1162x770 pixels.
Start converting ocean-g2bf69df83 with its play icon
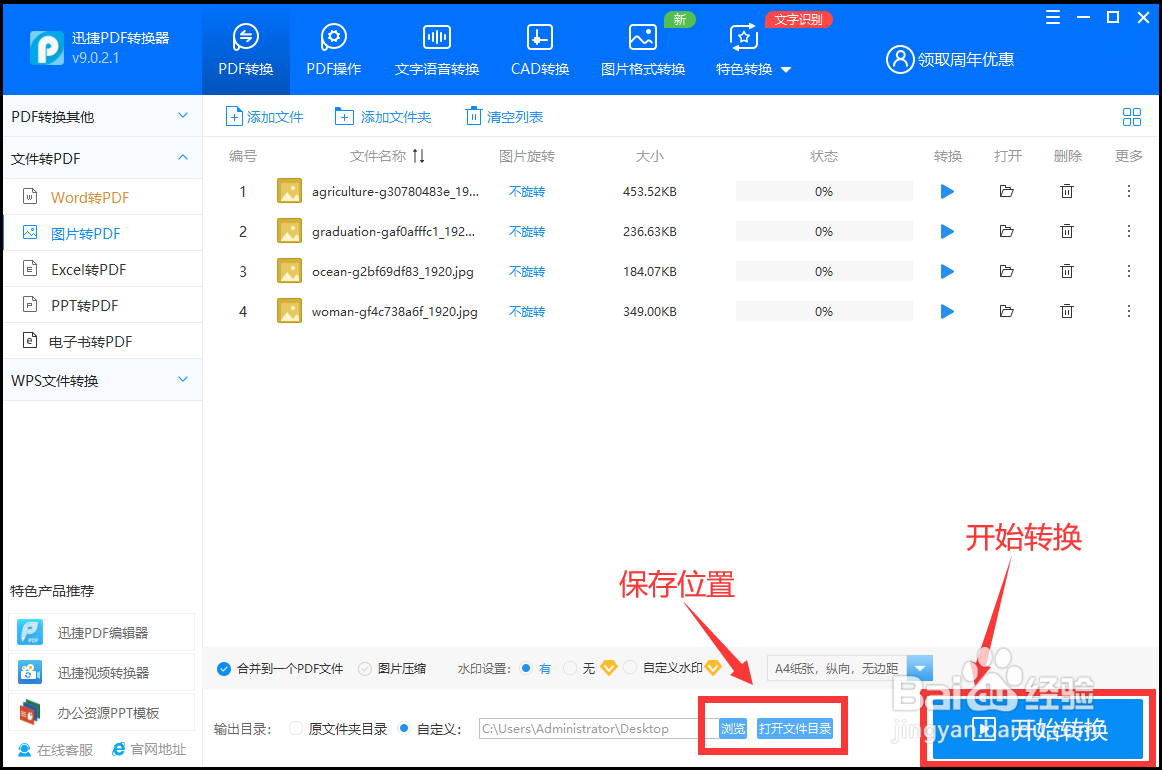pos(947,270)
